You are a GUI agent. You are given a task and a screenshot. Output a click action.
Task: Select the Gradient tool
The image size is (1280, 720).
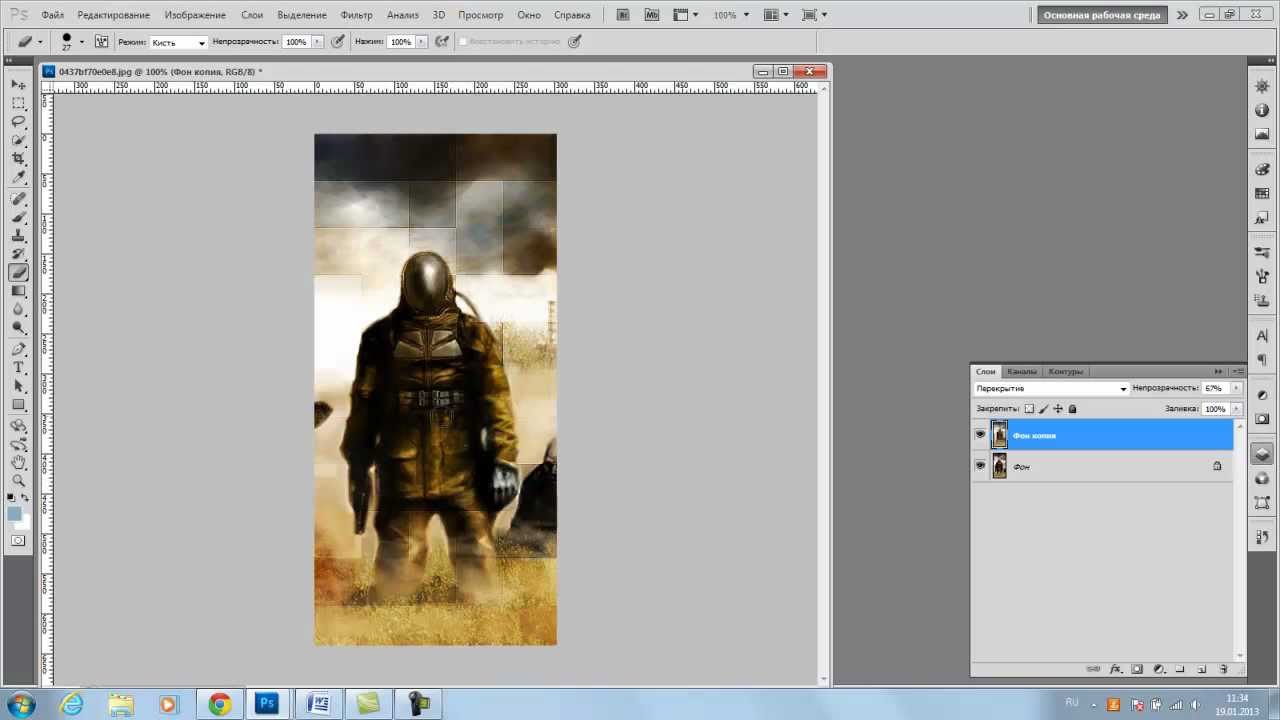tap(18, 292)
